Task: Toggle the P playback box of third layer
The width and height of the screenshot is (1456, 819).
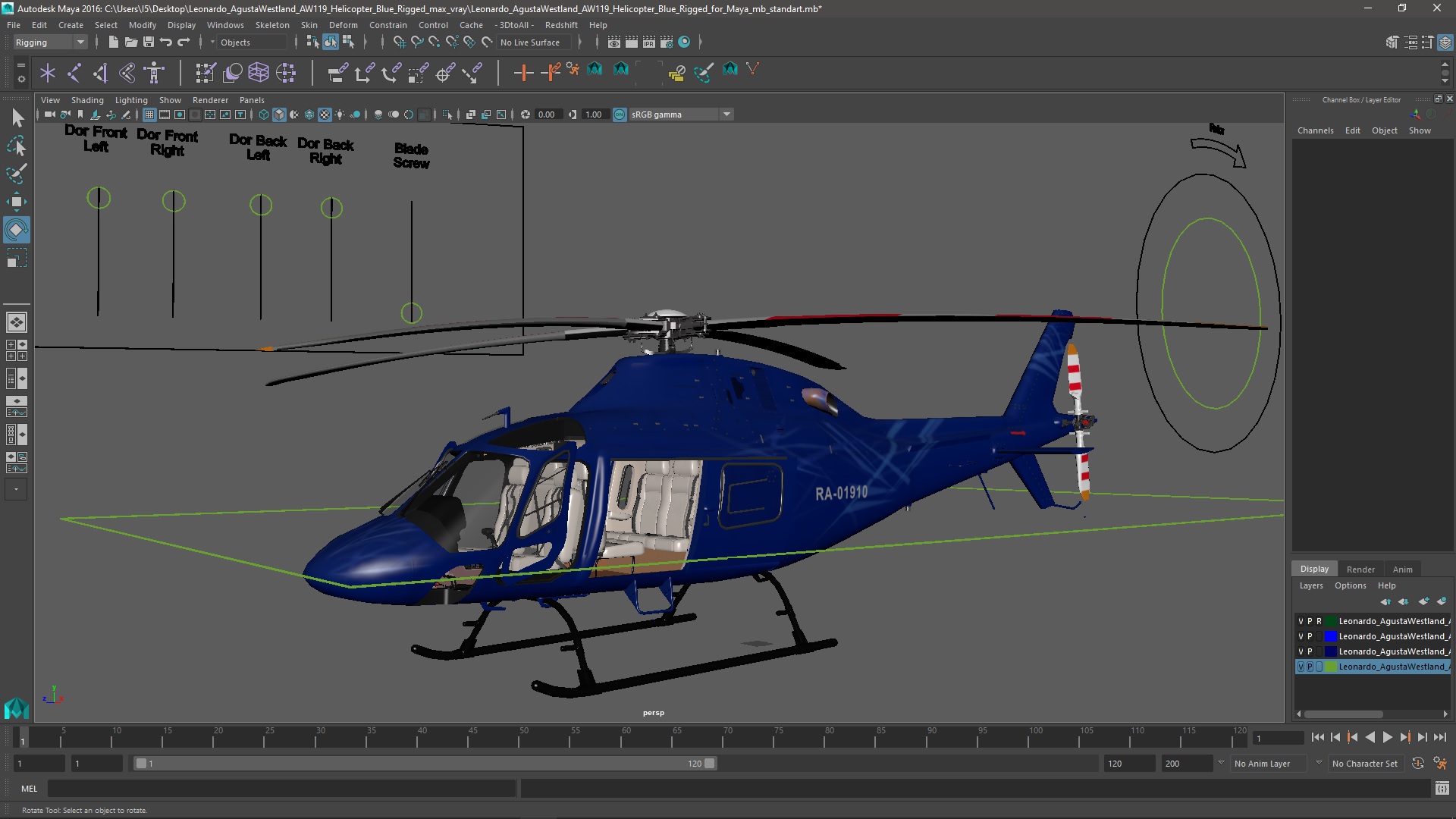Action: (1310, 651)
